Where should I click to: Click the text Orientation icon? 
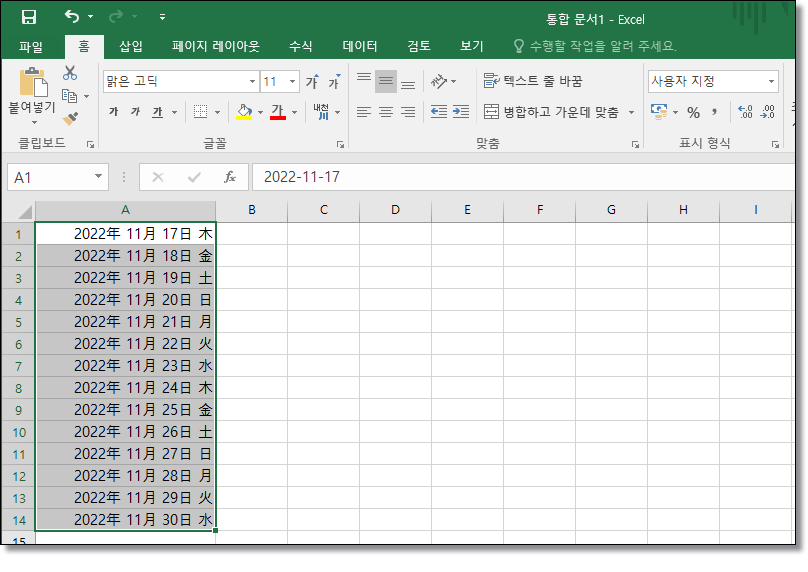coord(439,81)
